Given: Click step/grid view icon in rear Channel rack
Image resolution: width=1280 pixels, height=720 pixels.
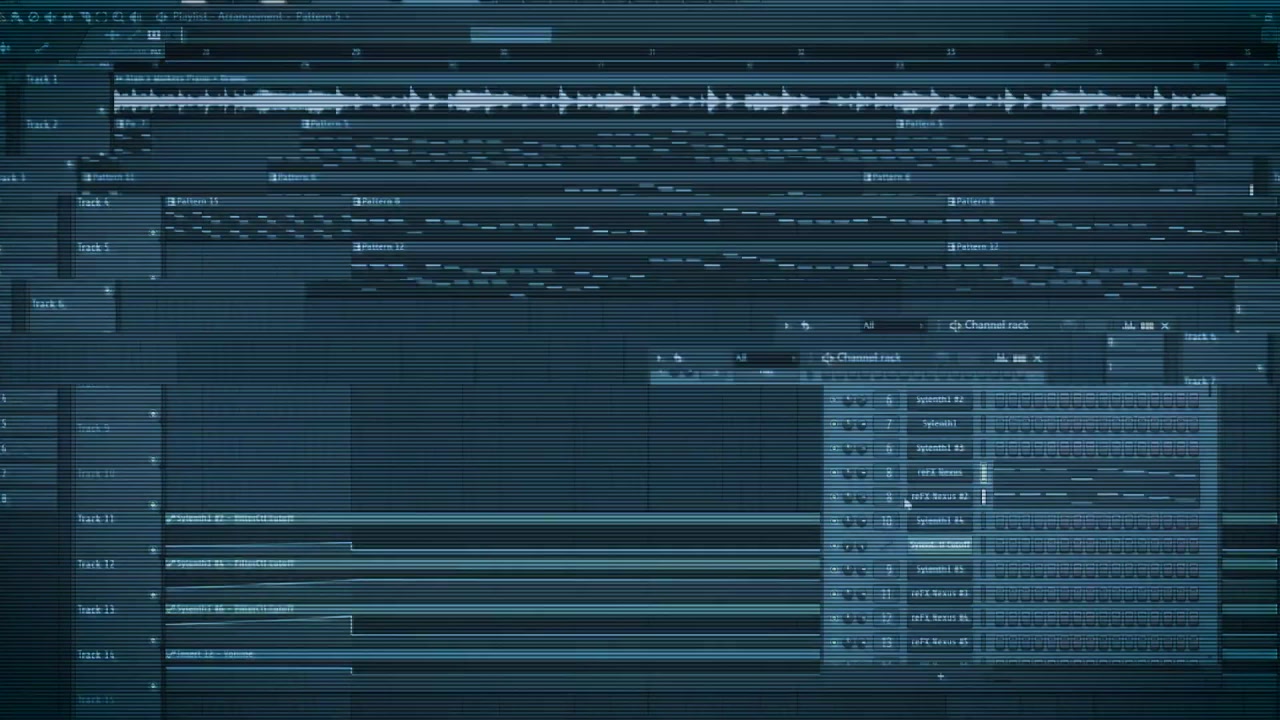Looking at the screenshot, I should (x=1147, y=326).
